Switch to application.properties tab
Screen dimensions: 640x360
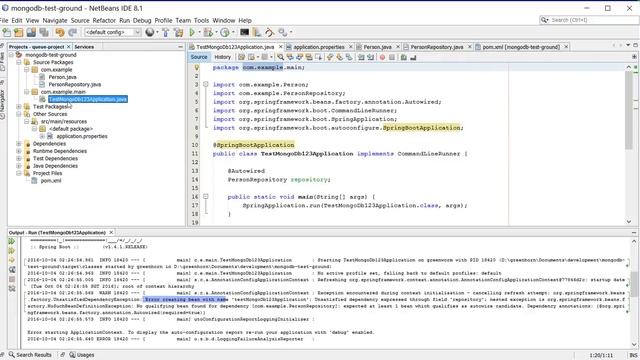tap(318, 47)
